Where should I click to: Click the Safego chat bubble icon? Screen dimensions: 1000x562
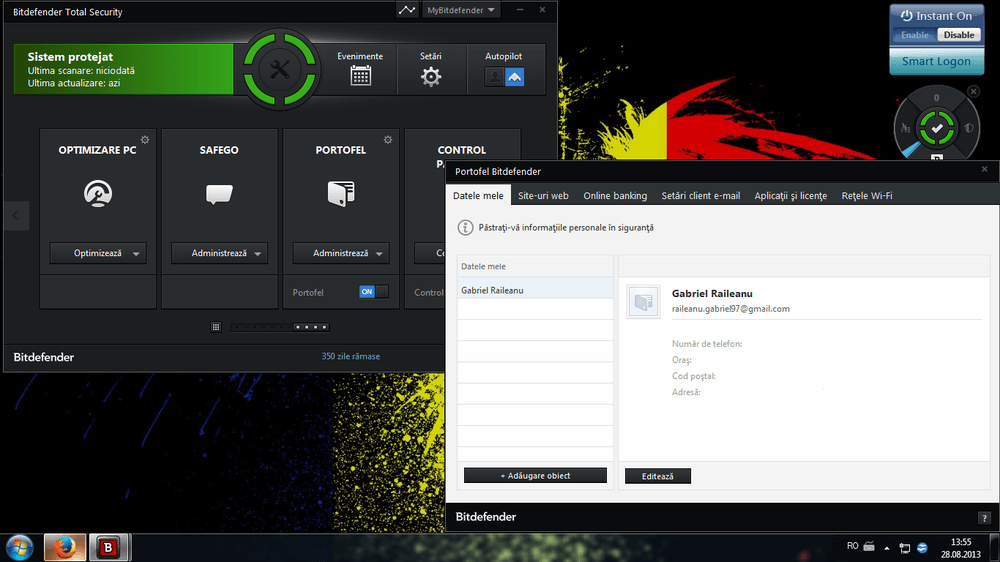(x=219, y=194)
